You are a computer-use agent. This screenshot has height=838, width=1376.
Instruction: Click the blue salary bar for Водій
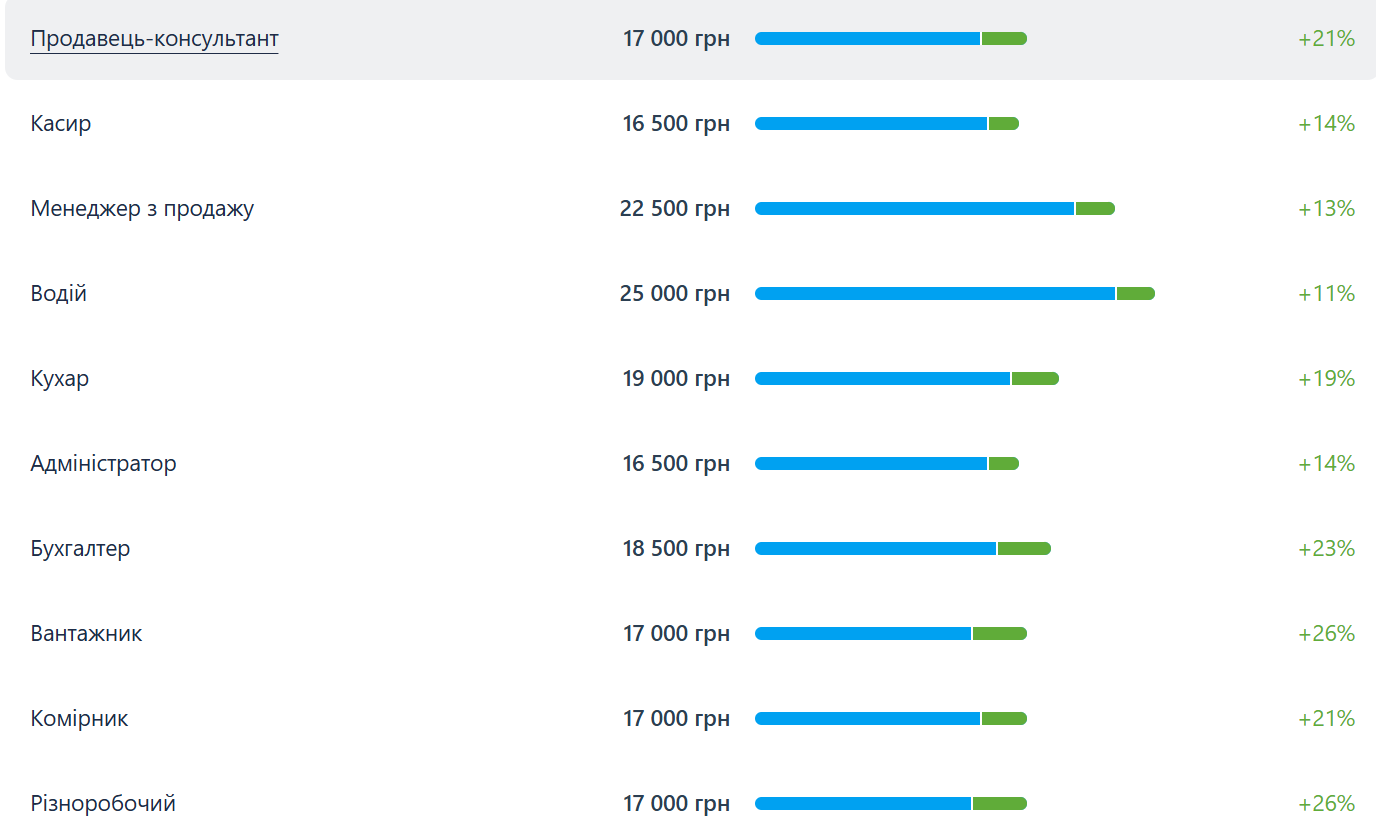coord(934,294)
